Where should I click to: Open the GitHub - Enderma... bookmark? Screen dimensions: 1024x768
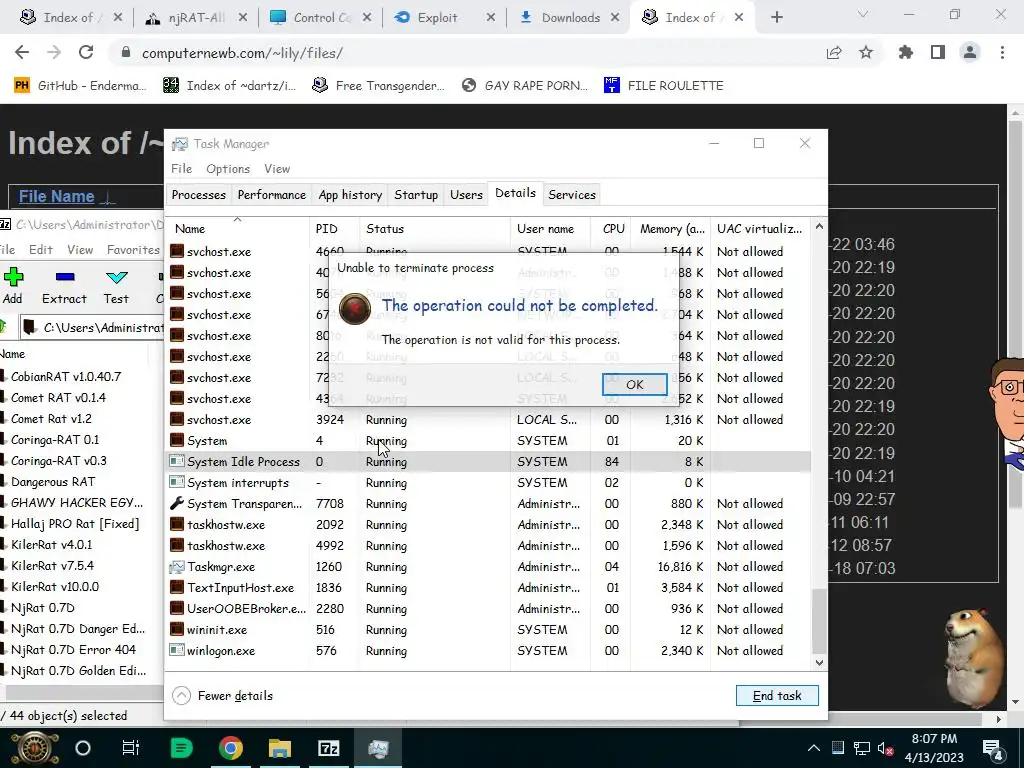coord(80,86)
